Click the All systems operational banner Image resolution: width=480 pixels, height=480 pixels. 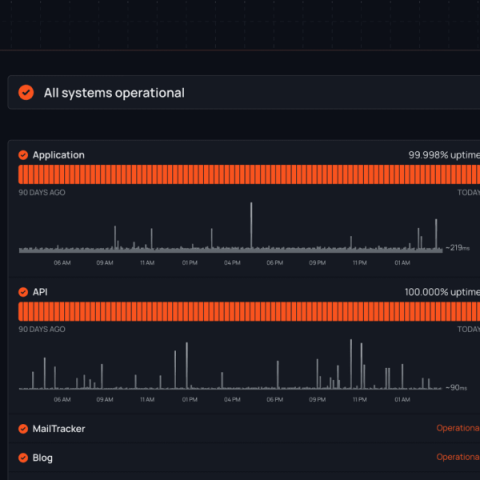point(244,92)
